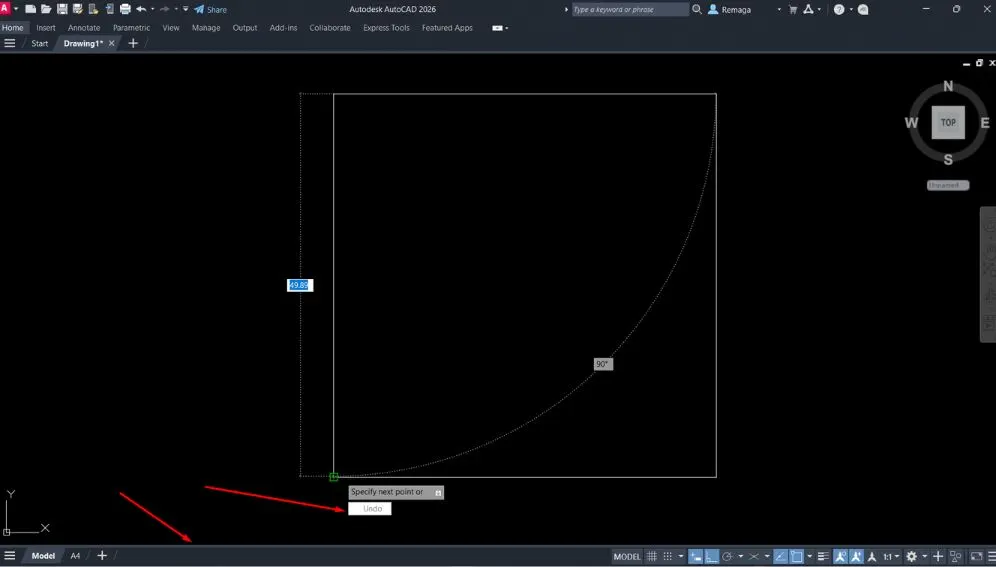
Task: Click the TOP face of the ViewCube
Action: click(948, 122)
